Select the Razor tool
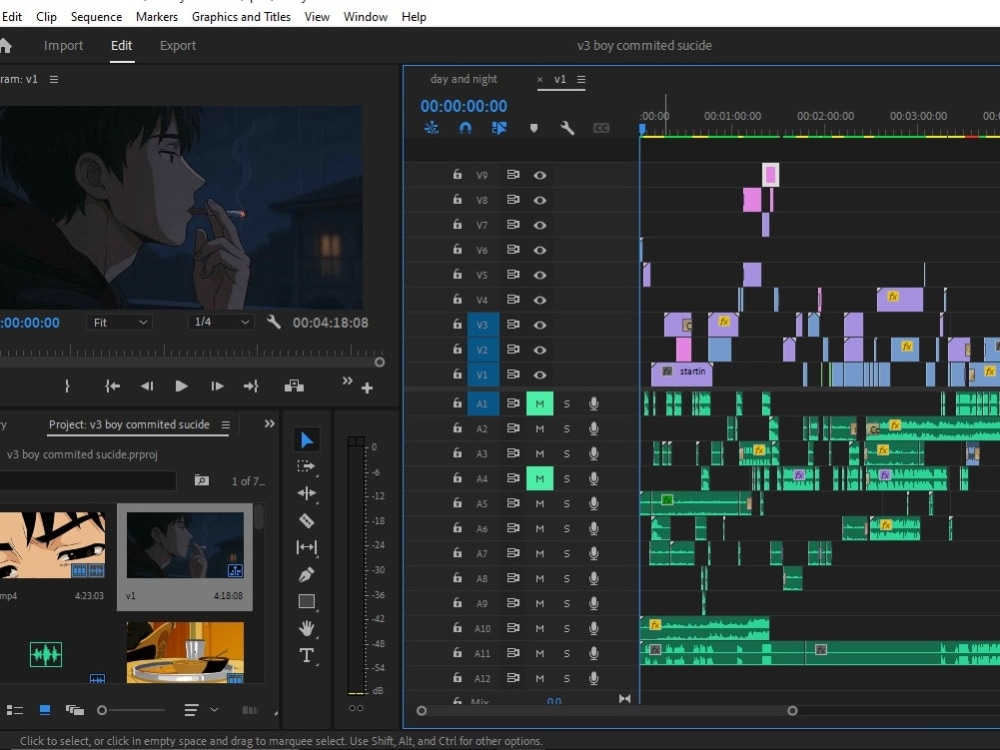 pyautogui.click(x=307, y=520)
